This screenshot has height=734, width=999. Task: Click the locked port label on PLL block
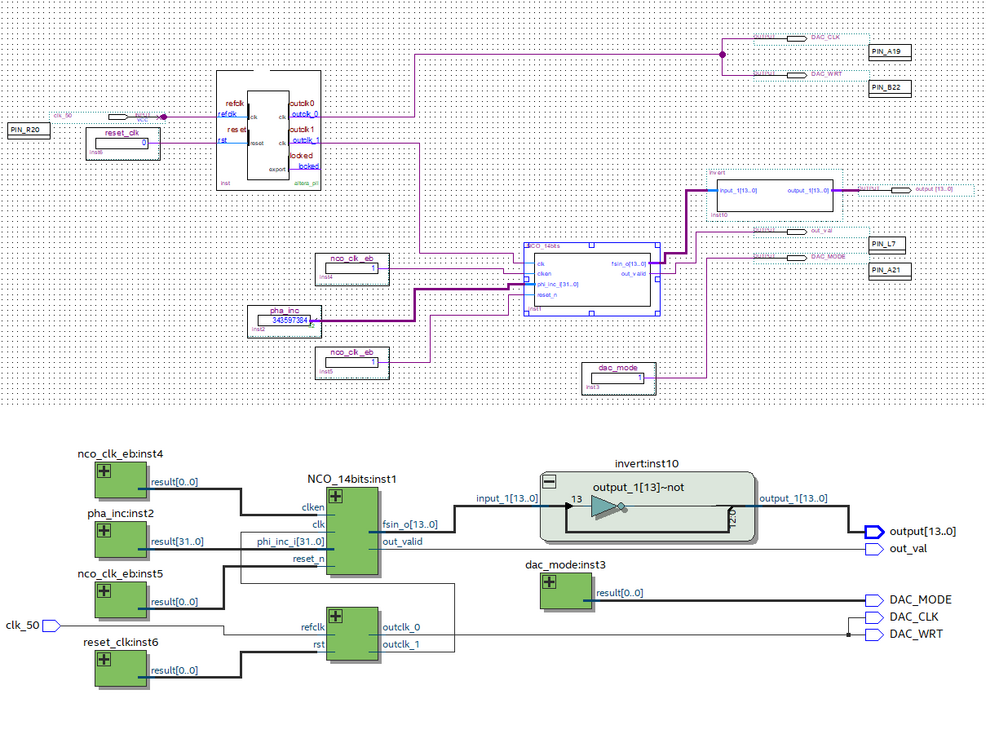pos(308,166)
